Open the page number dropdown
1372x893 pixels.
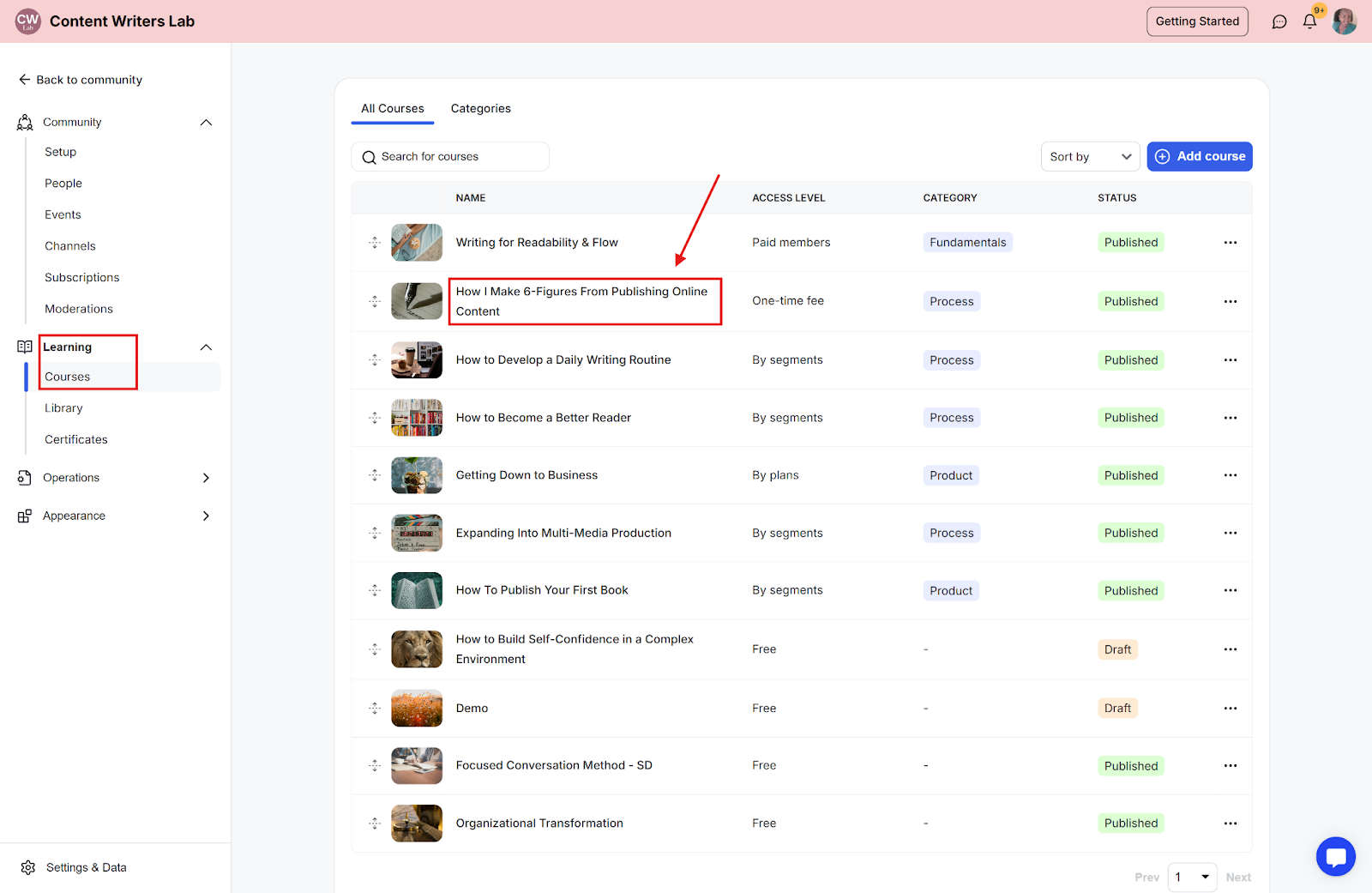click(x=1192, y=877)
